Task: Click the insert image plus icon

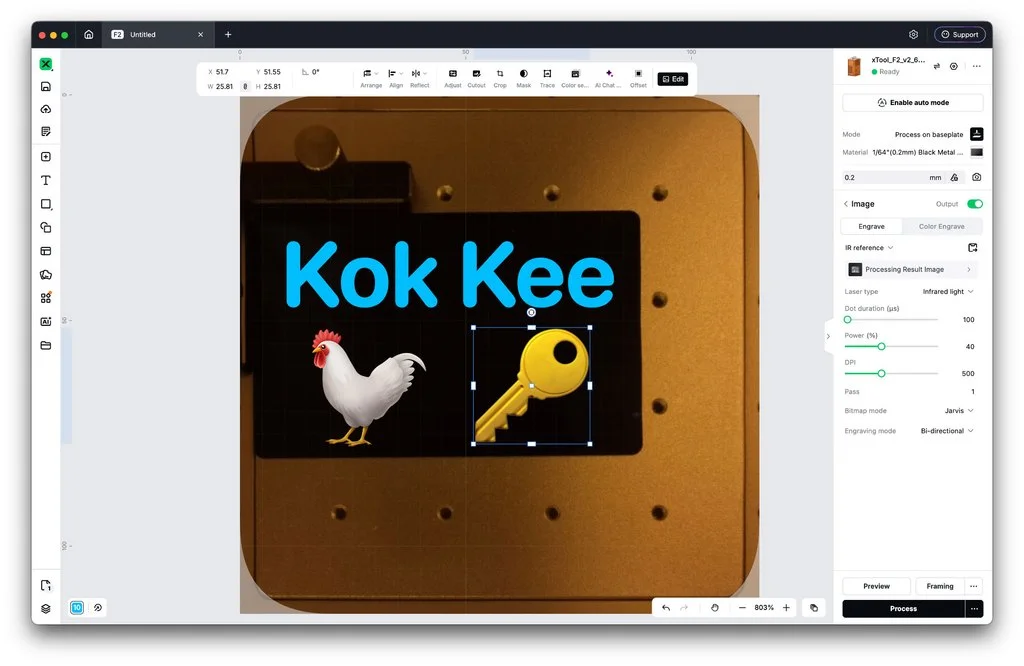Action: coord(46,157)
